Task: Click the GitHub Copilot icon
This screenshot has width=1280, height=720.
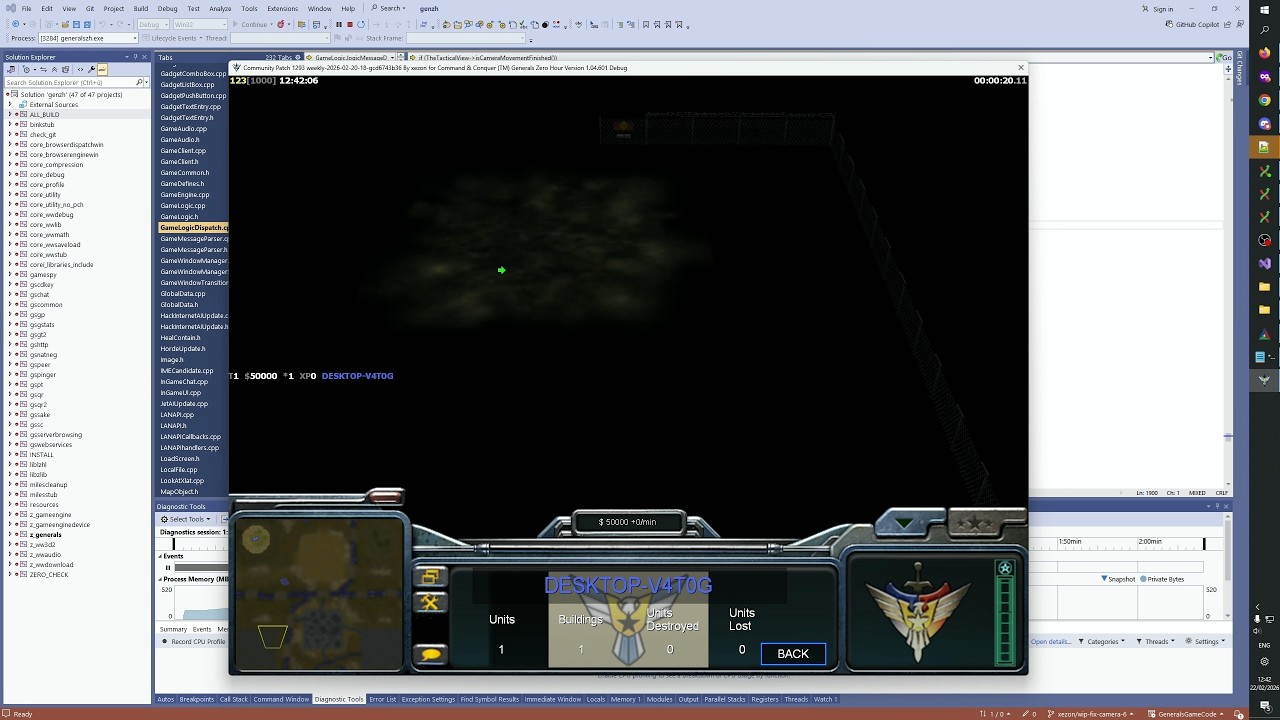Action: coord(1169,24)
